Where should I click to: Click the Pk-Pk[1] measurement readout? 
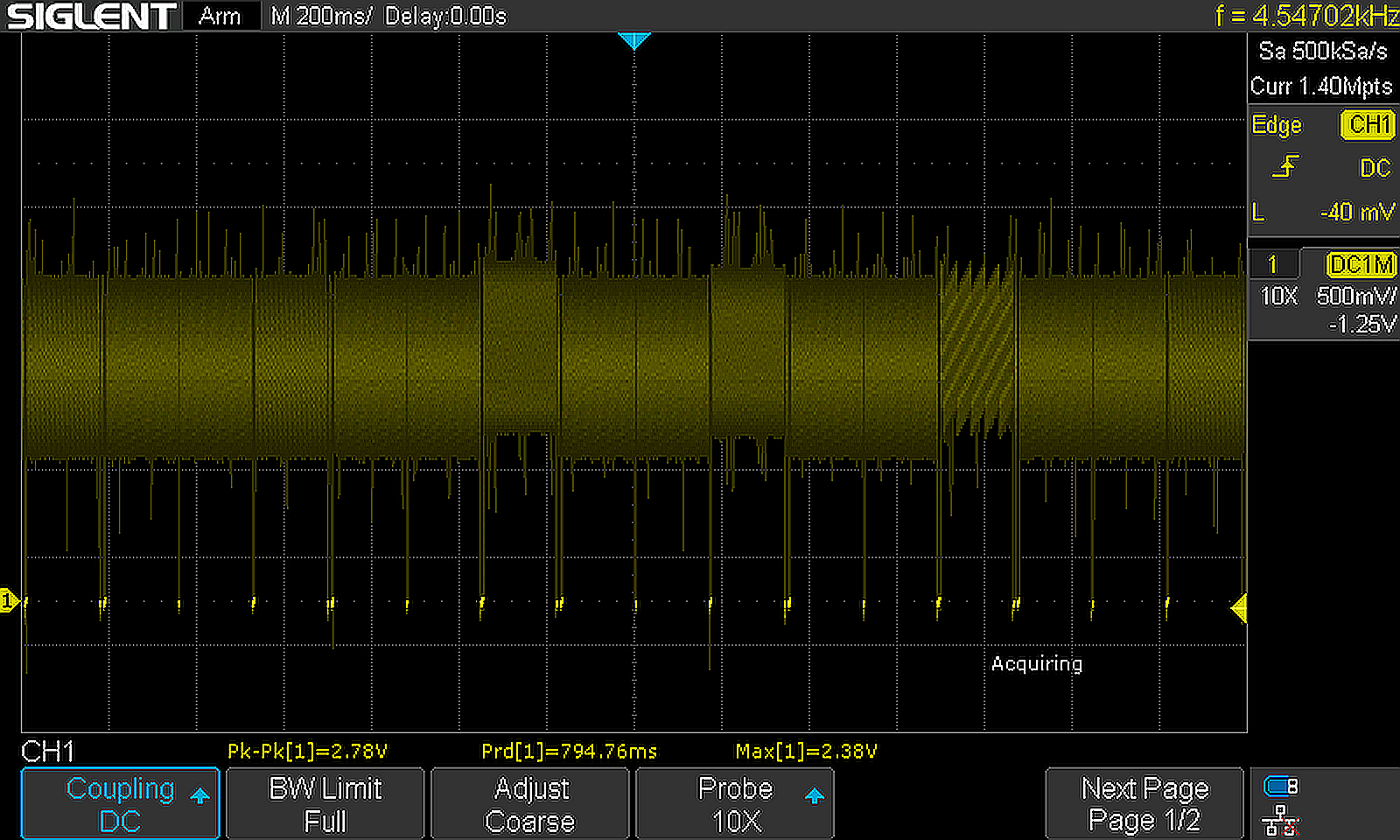[307, 751]
